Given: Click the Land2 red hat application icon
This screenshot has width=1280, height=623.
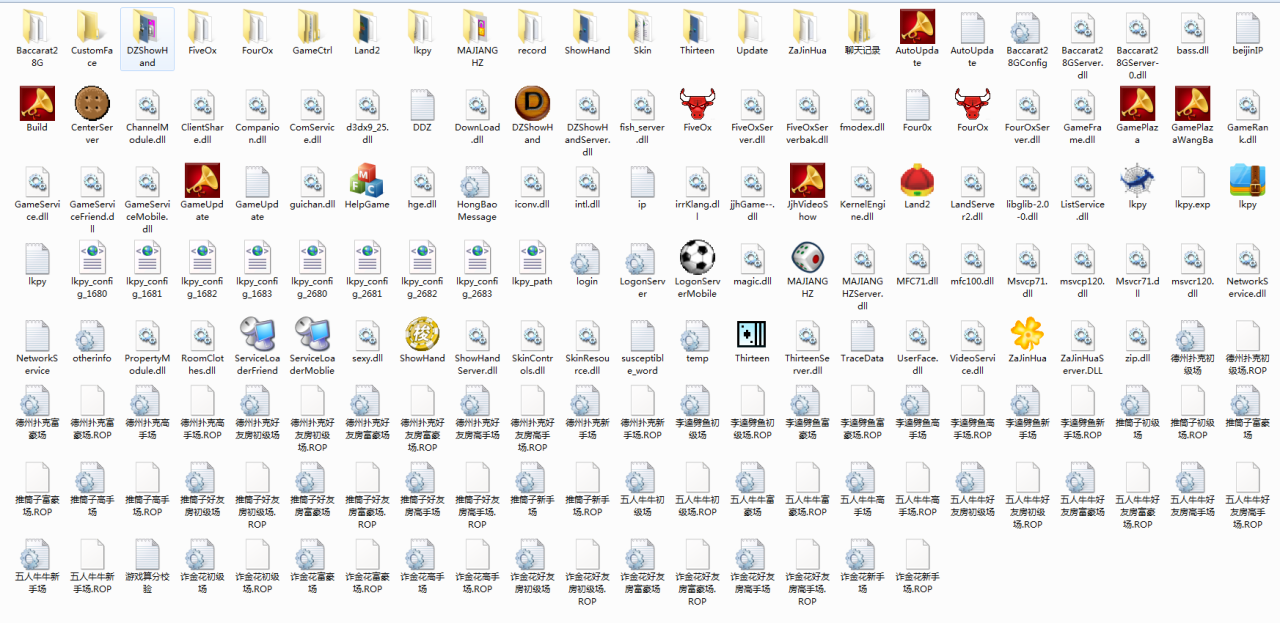Looking at the screenshot, I should coord(917,181).
